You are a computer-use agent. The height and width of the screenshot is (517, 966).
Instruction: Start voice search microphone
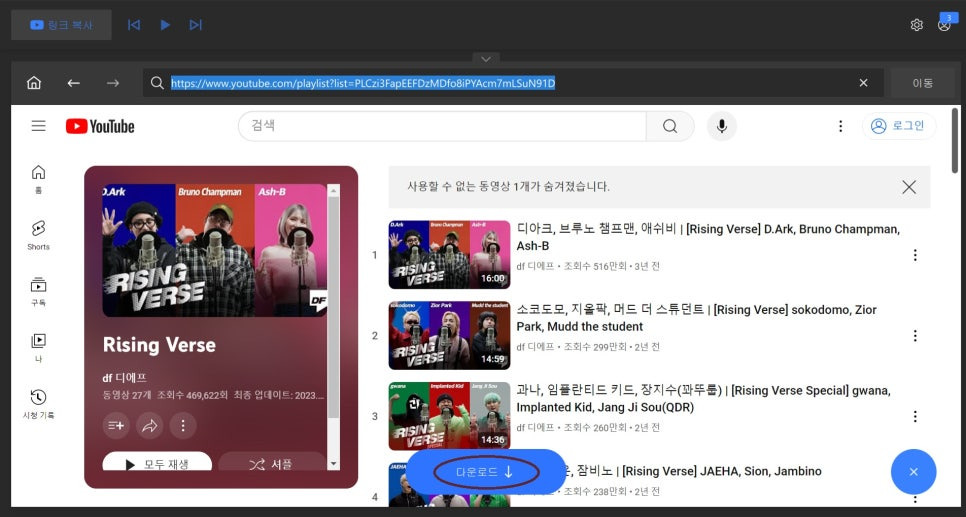(721, 126)
